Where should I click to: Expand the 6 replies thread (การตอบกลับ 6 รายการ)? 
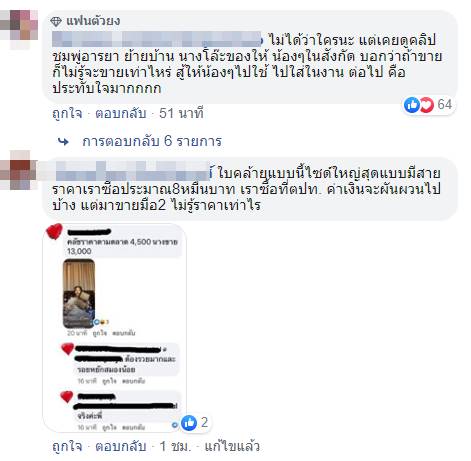click(x=152, y=141)
